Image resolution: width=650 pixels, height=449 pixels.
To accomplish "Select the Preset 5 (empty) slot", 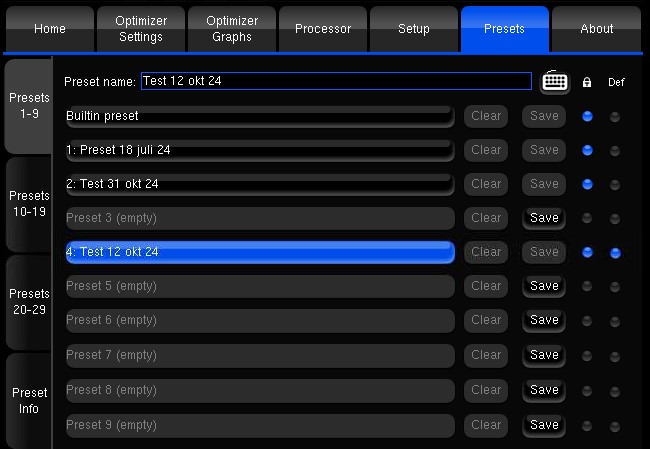I will (x=260, y=286).
